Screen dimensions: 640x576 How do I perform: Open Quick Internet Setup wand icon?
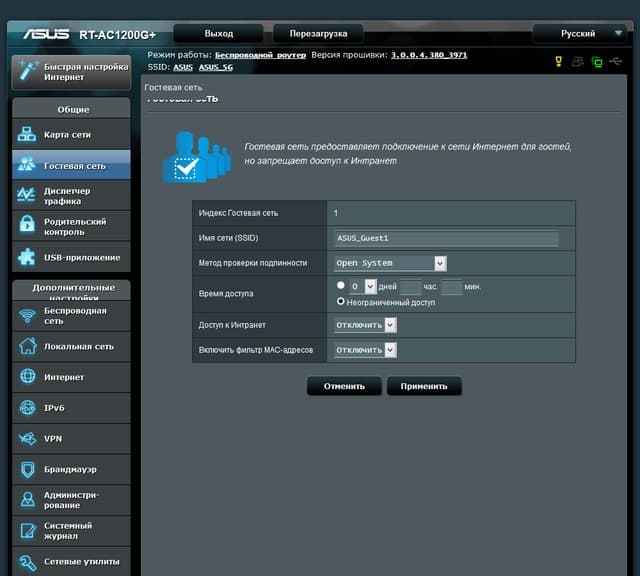click(x=28, y=71)
